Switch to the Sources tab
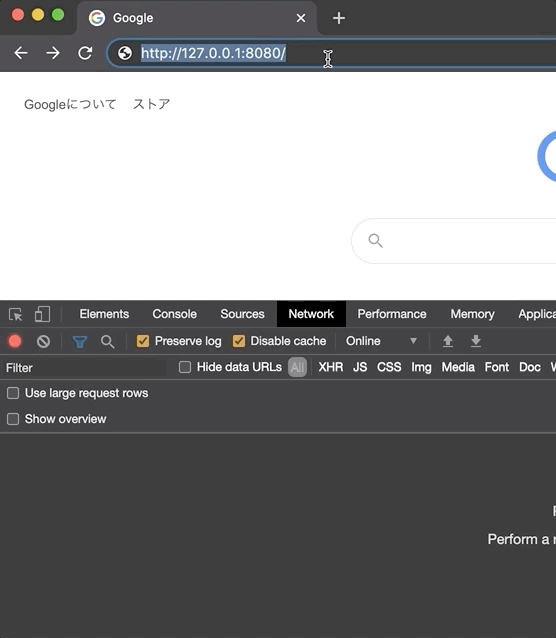The height and width of the screenshot is (638, 556). pos(243,314)
